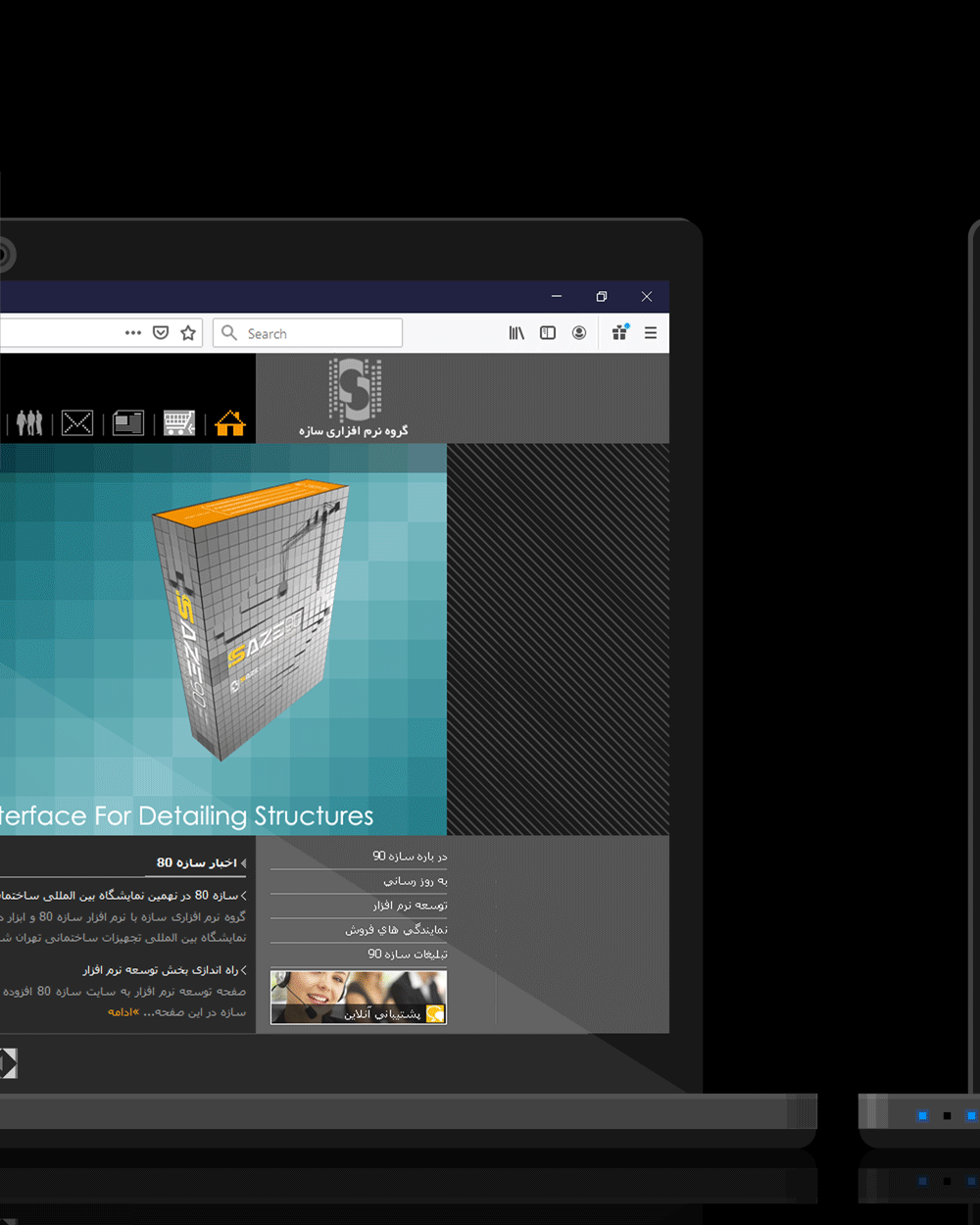Click the orange 'ادامه' read-more link
The height and width of the screenshot is (1225, 980).
(122, 1012)
